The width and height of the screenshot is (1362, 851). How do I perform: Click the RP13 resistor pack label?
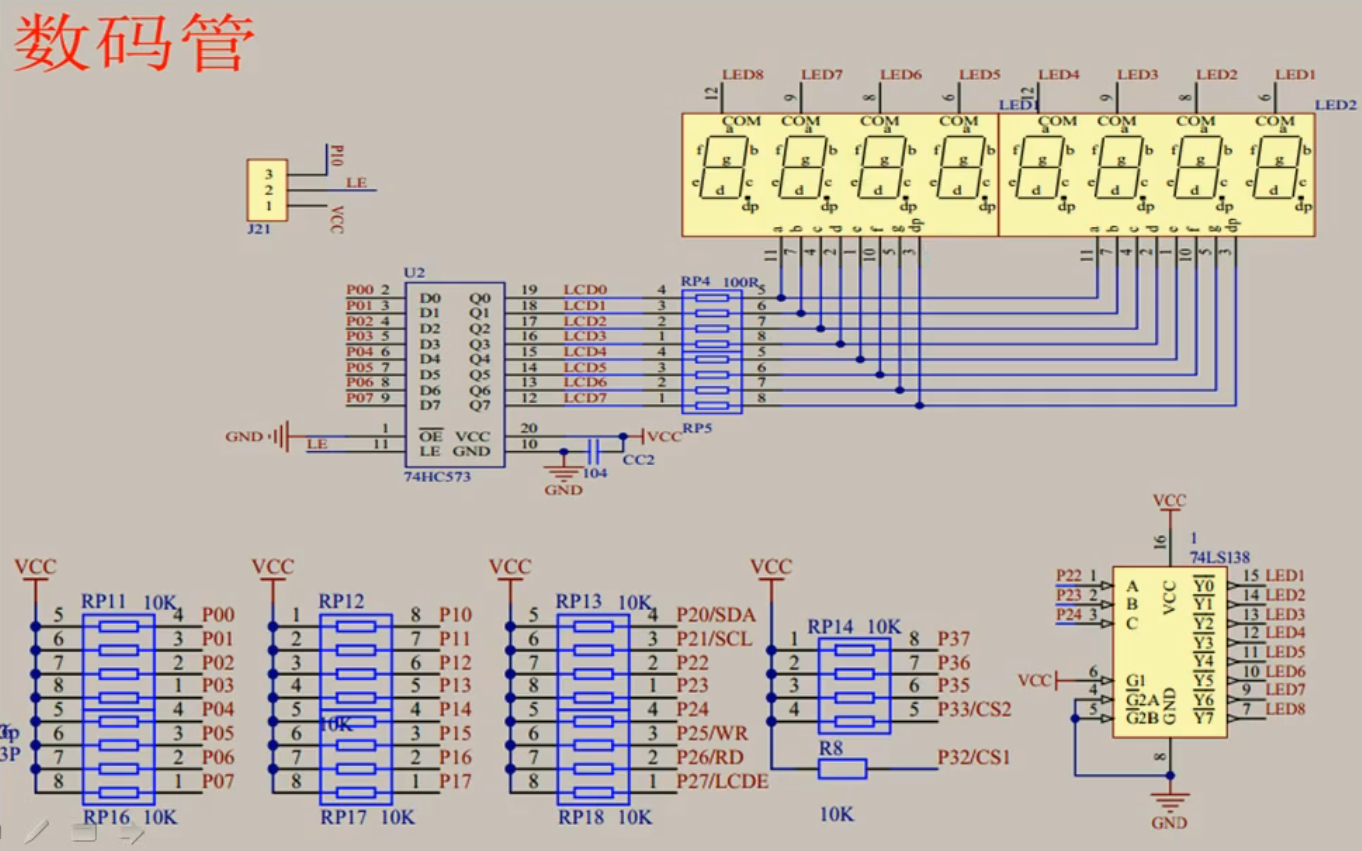pos(579,601)
